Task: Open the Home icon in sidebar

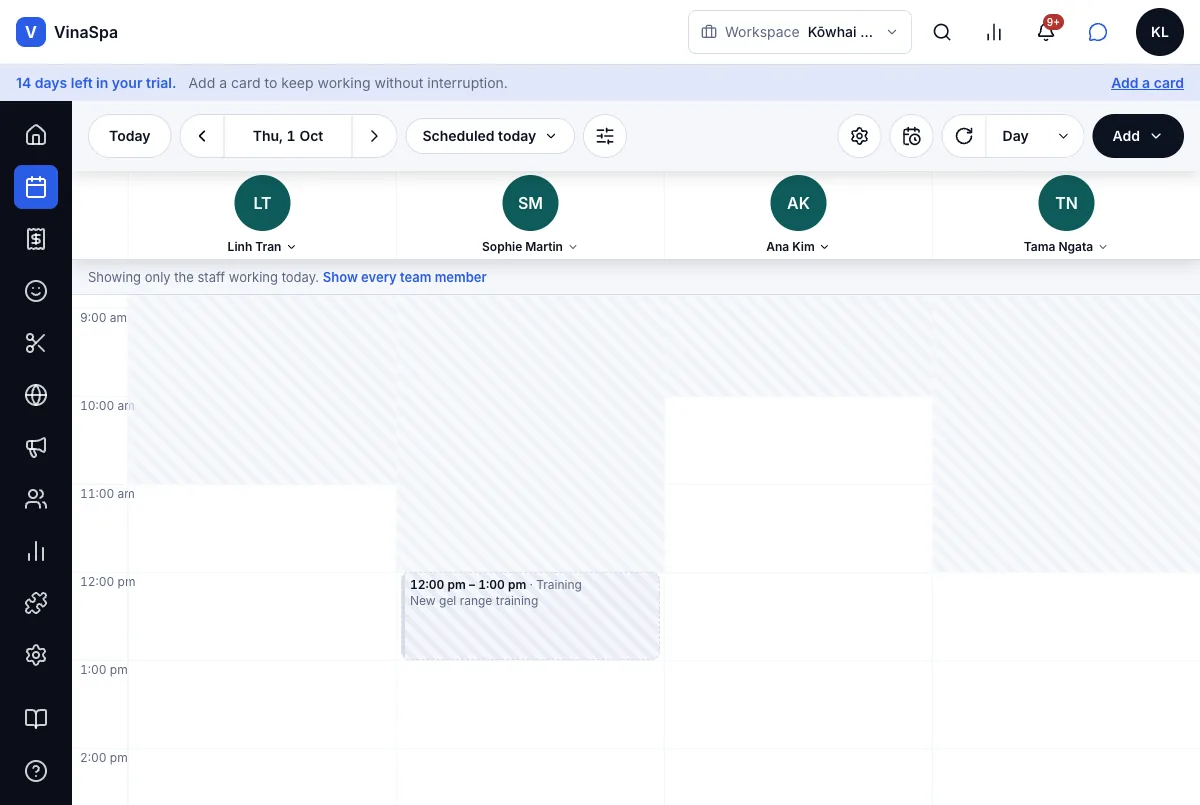Action: click(36, 135)
